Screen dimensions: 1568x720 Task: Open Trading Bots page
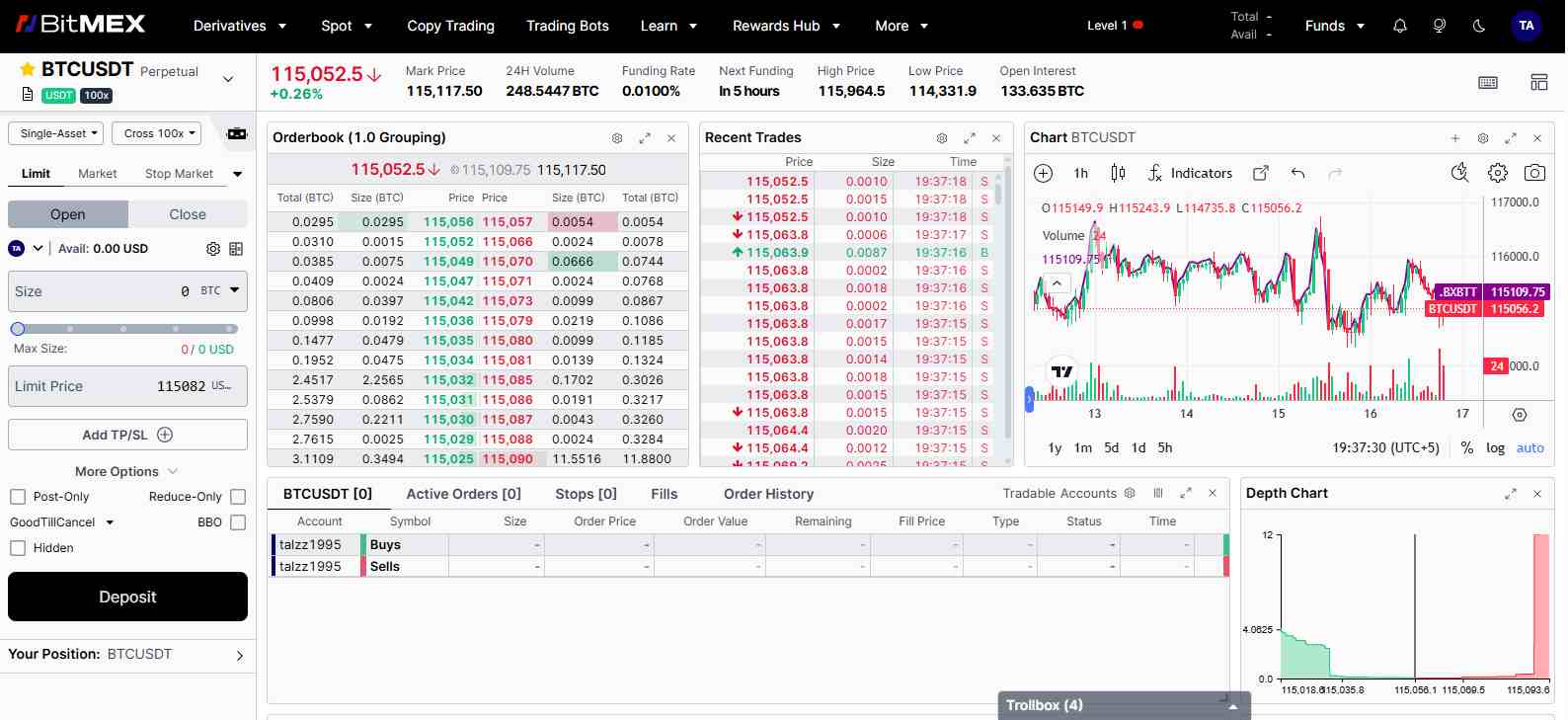point(567,26)
